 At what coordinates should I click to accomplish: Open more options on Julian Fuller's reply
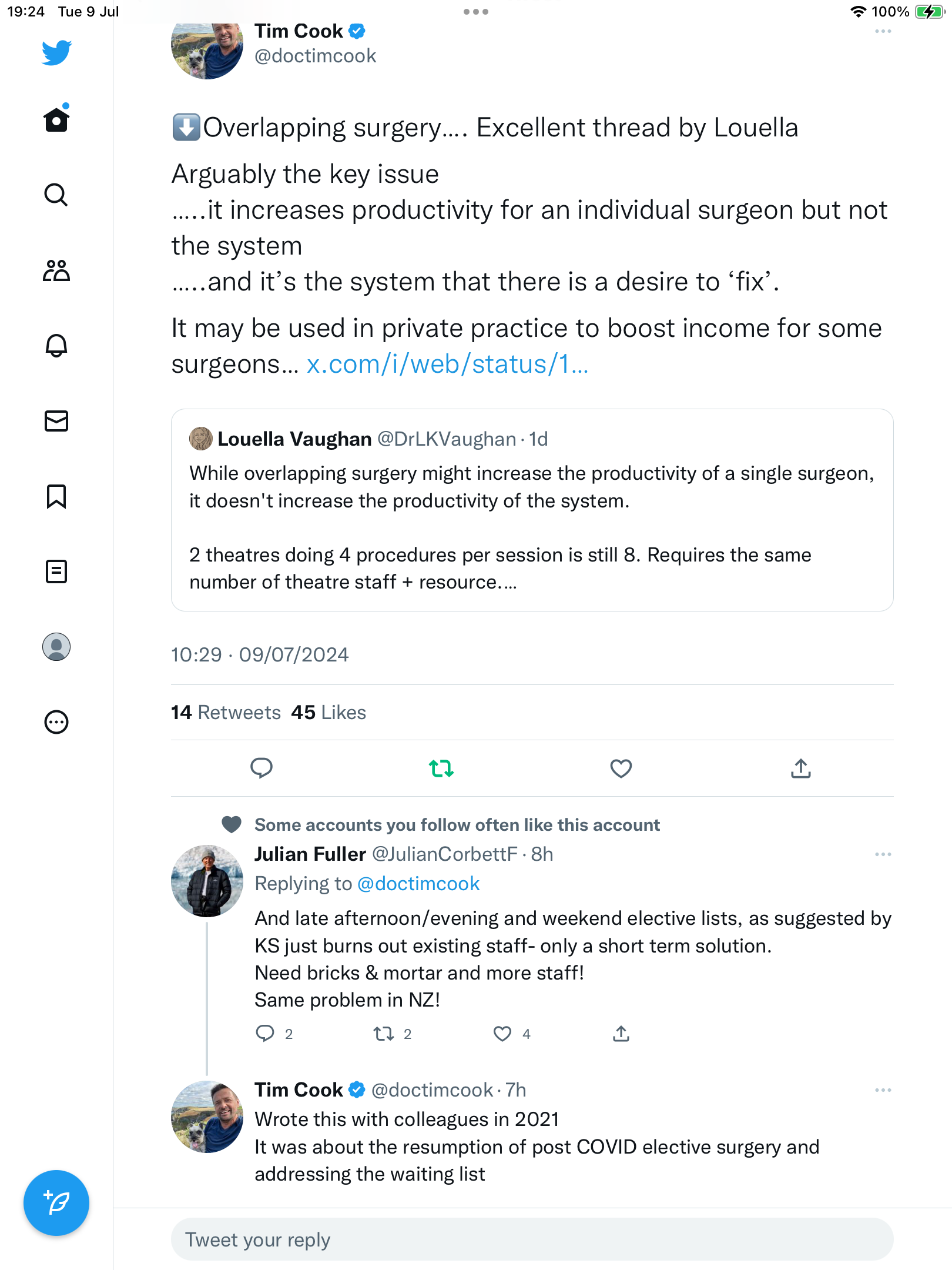[883, 854]
